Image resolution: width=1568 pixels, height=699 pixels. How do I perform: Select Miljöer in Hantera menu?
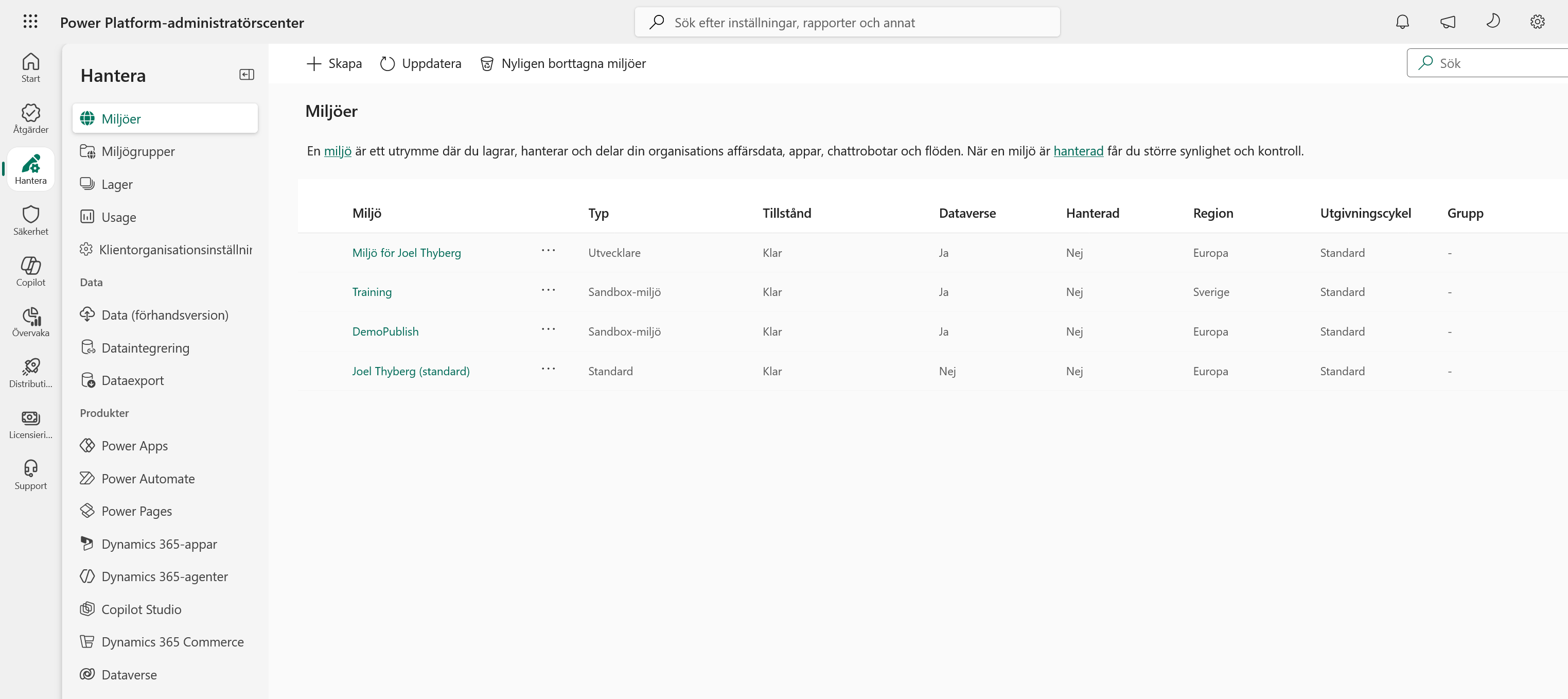[x=165, y=118]
